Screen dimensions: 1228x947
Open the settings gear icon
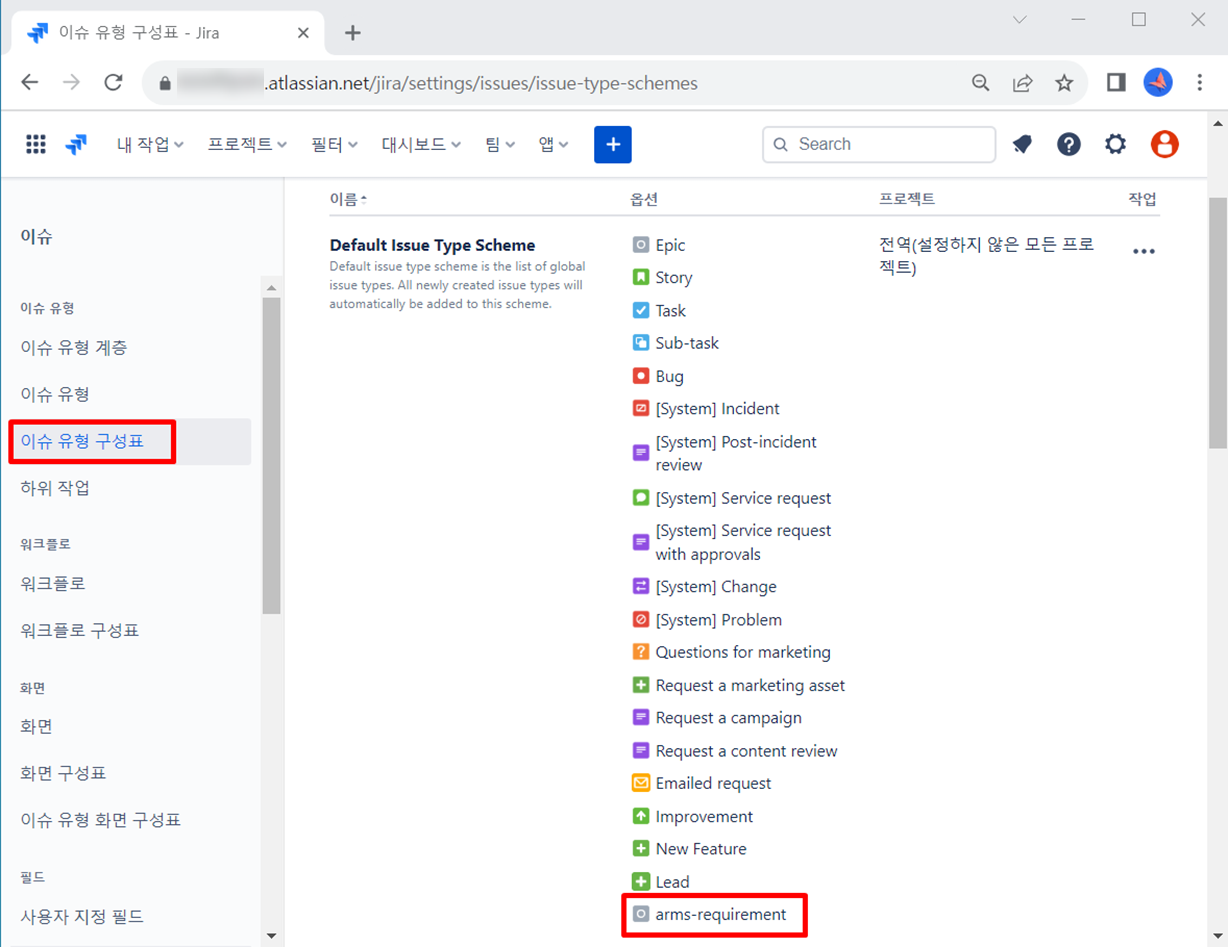(1115, 144)
